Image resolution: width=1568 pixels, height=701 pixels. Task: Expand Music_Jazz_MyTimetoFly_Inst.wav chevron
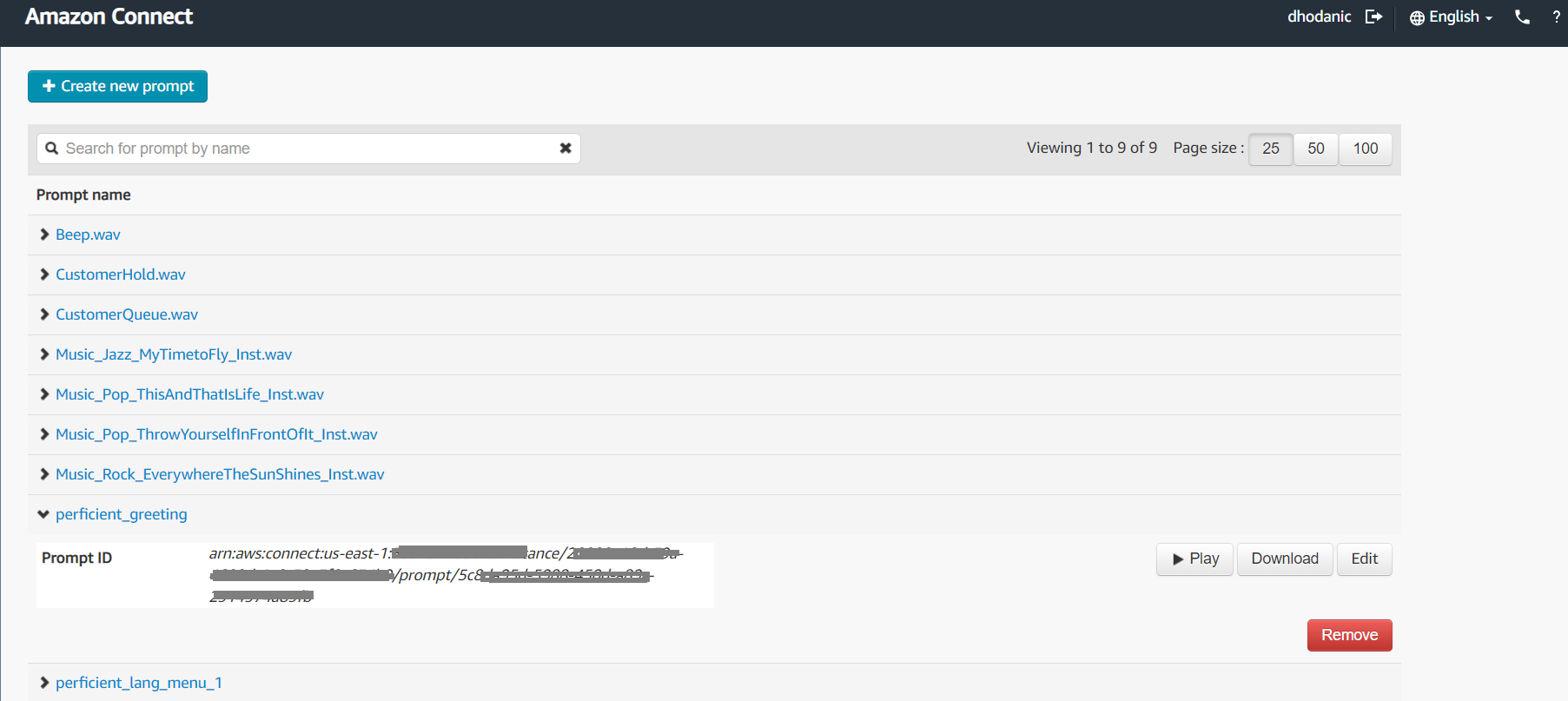click(44, 354)
